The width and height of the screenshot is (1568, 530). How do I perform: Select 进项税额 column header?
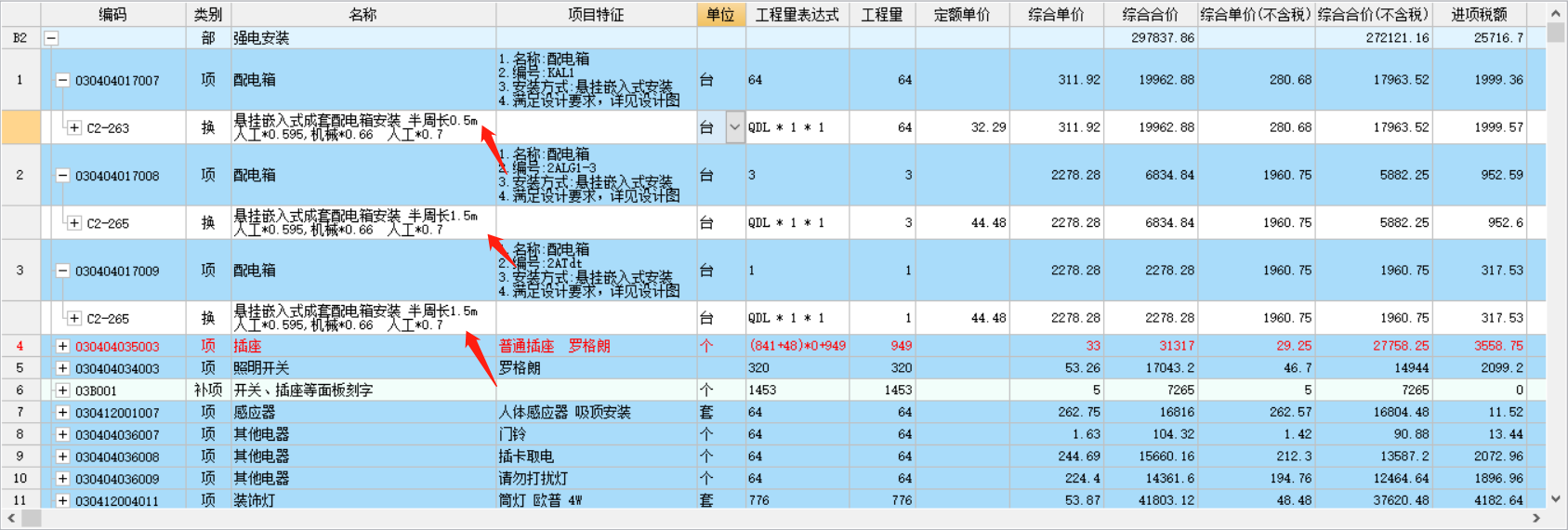click(x=1480, y=14)
